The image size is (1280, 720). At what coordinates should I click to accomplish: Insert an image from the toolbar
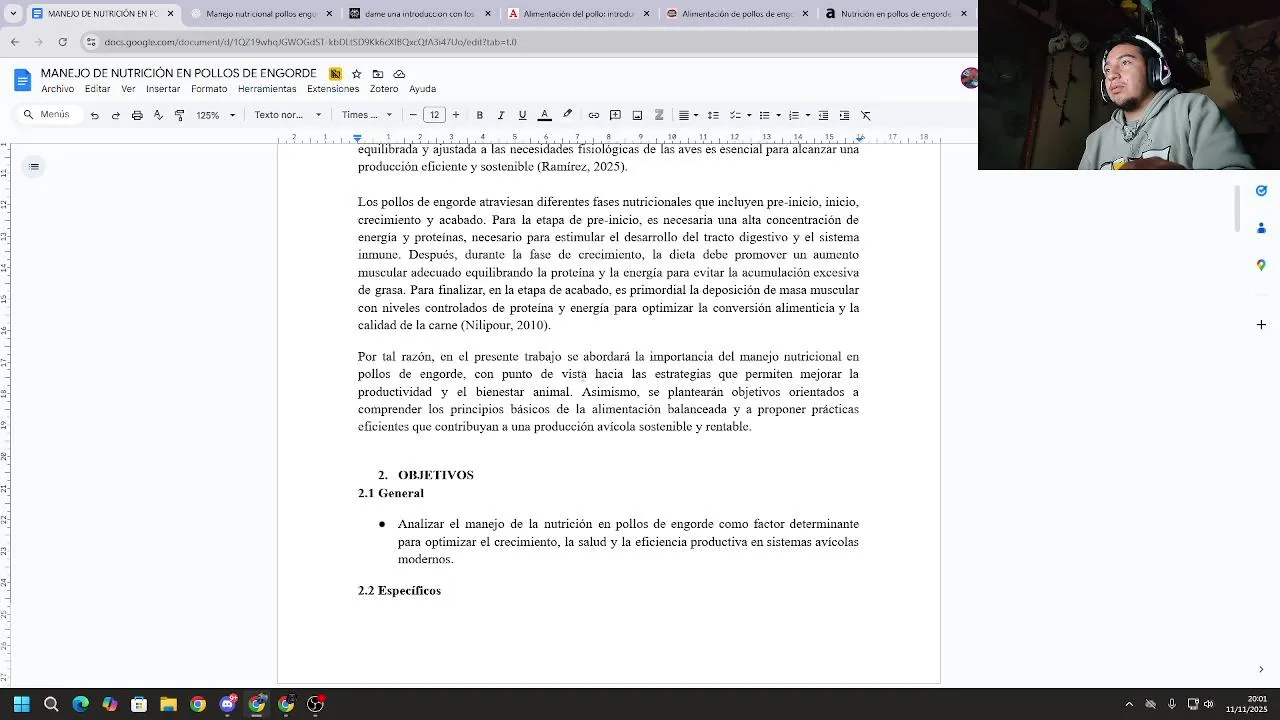point(637,115)
